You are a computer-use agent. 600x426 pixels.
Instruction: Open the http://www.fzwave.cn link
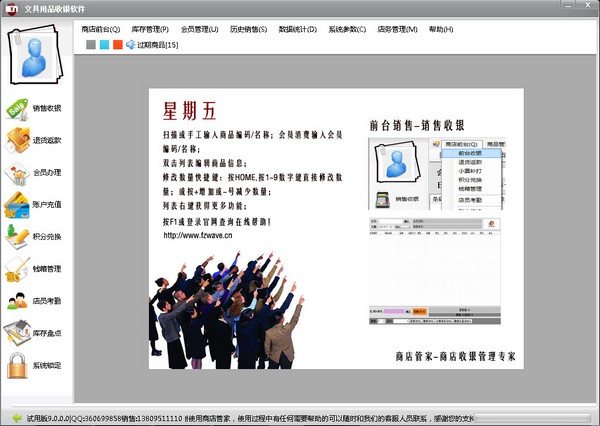click(198, 235)
